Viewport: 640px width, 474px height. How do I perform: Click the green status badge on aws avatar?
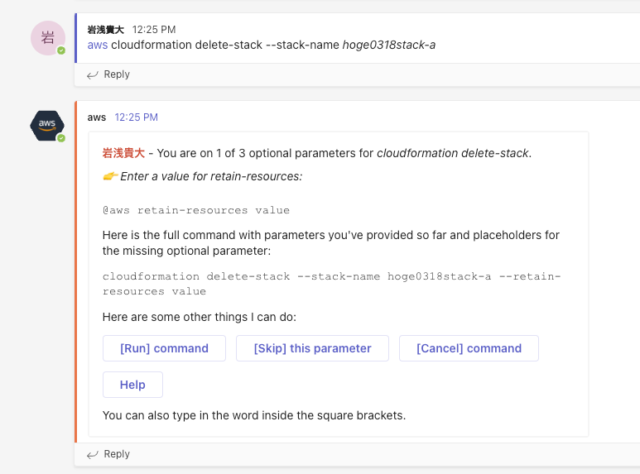coord(61,138)
